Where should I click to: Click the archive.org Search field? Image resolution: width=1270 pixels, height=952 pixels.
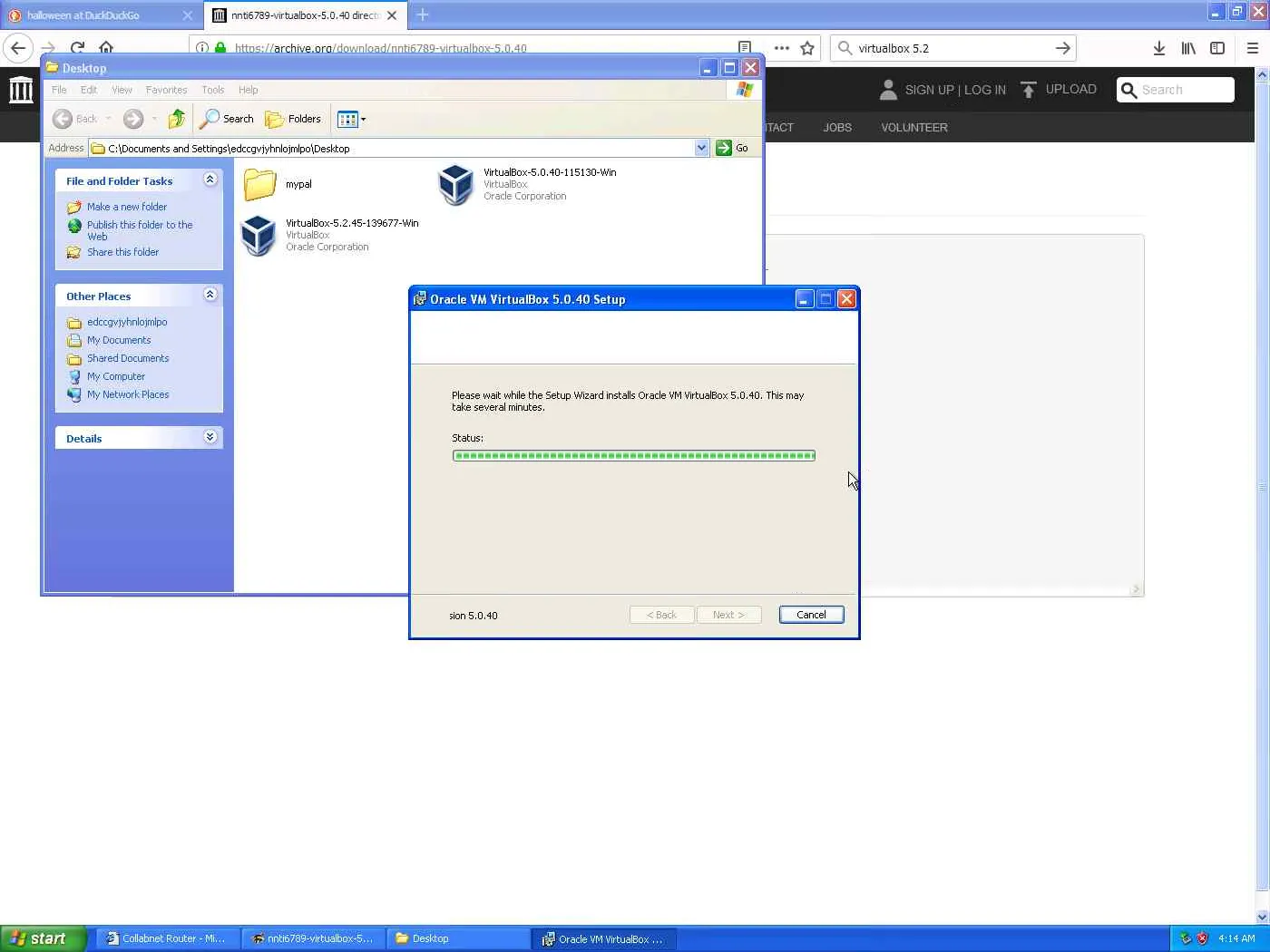tap(1176, 90)
